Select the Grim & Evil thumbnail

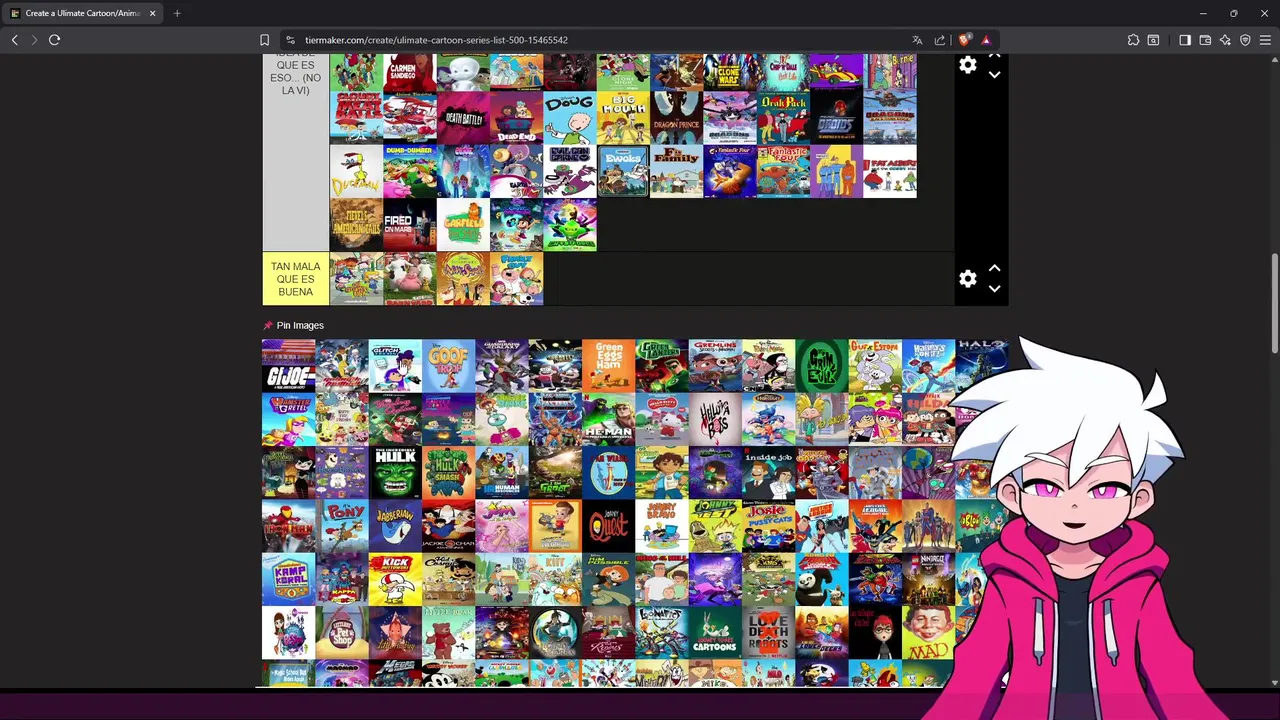(x=822, y=365)
